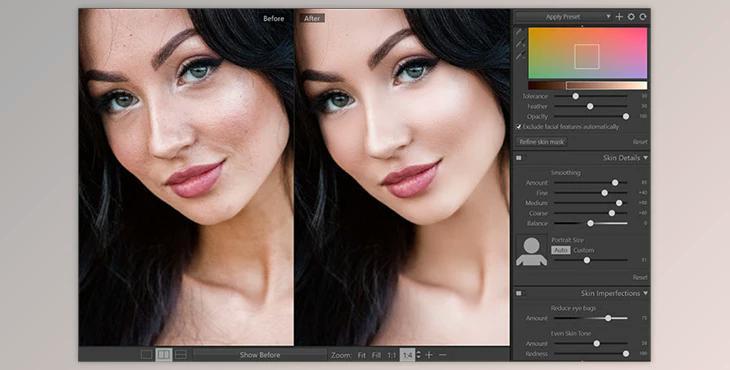
Task: Toggle Skin Imperfections section enable square
Action: 519,294
